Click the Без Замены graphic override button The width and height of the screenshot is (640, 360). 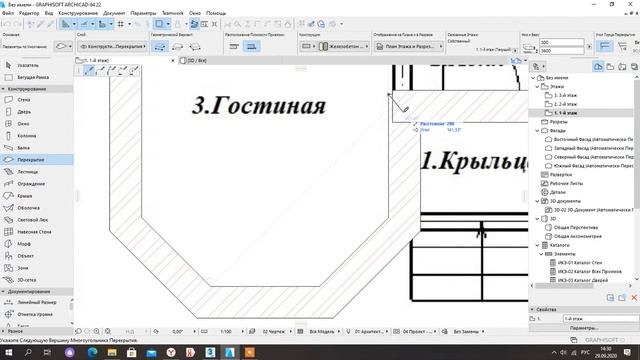(x=465, y=331)
